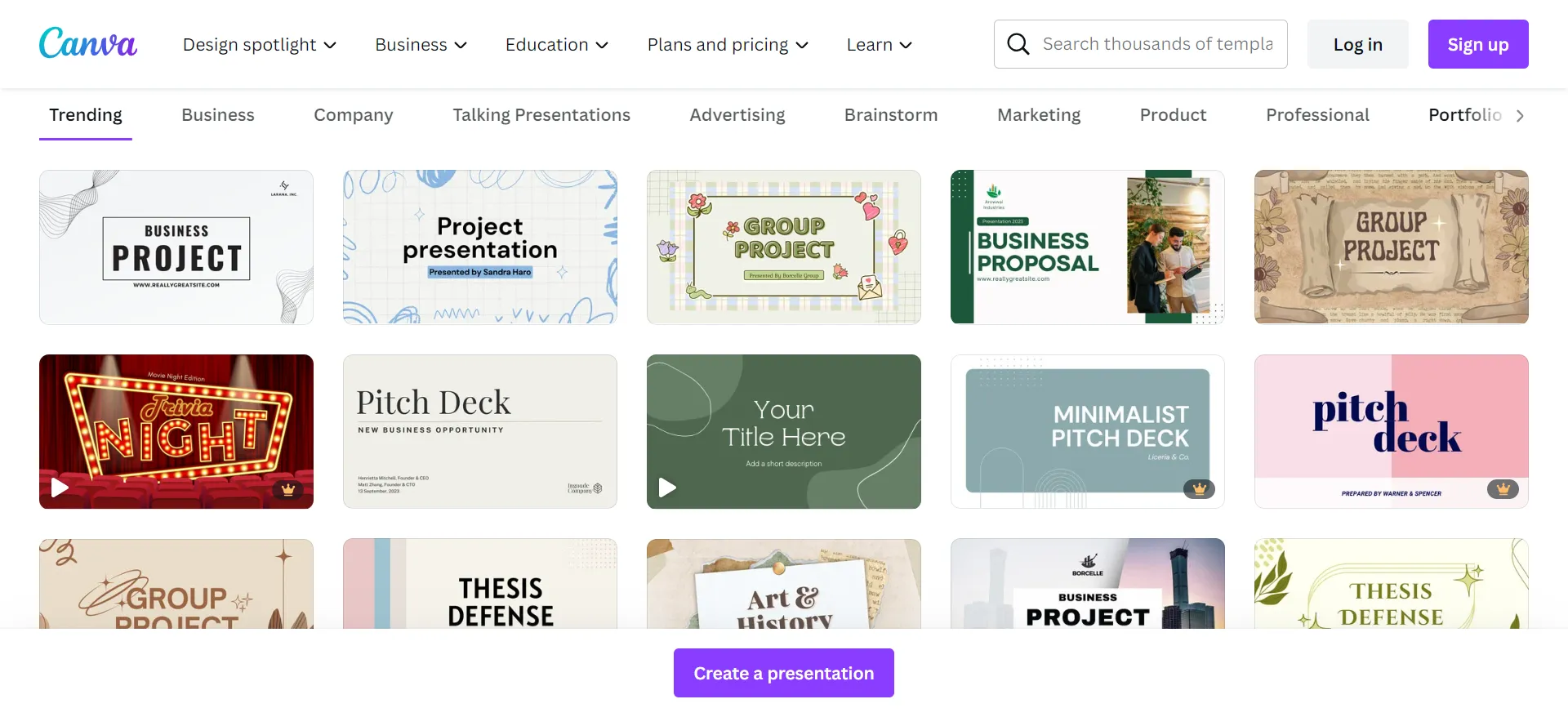
Task: Click the crown badge on Minimalist Pitch Deck
Action: (x=1199, y=489)
